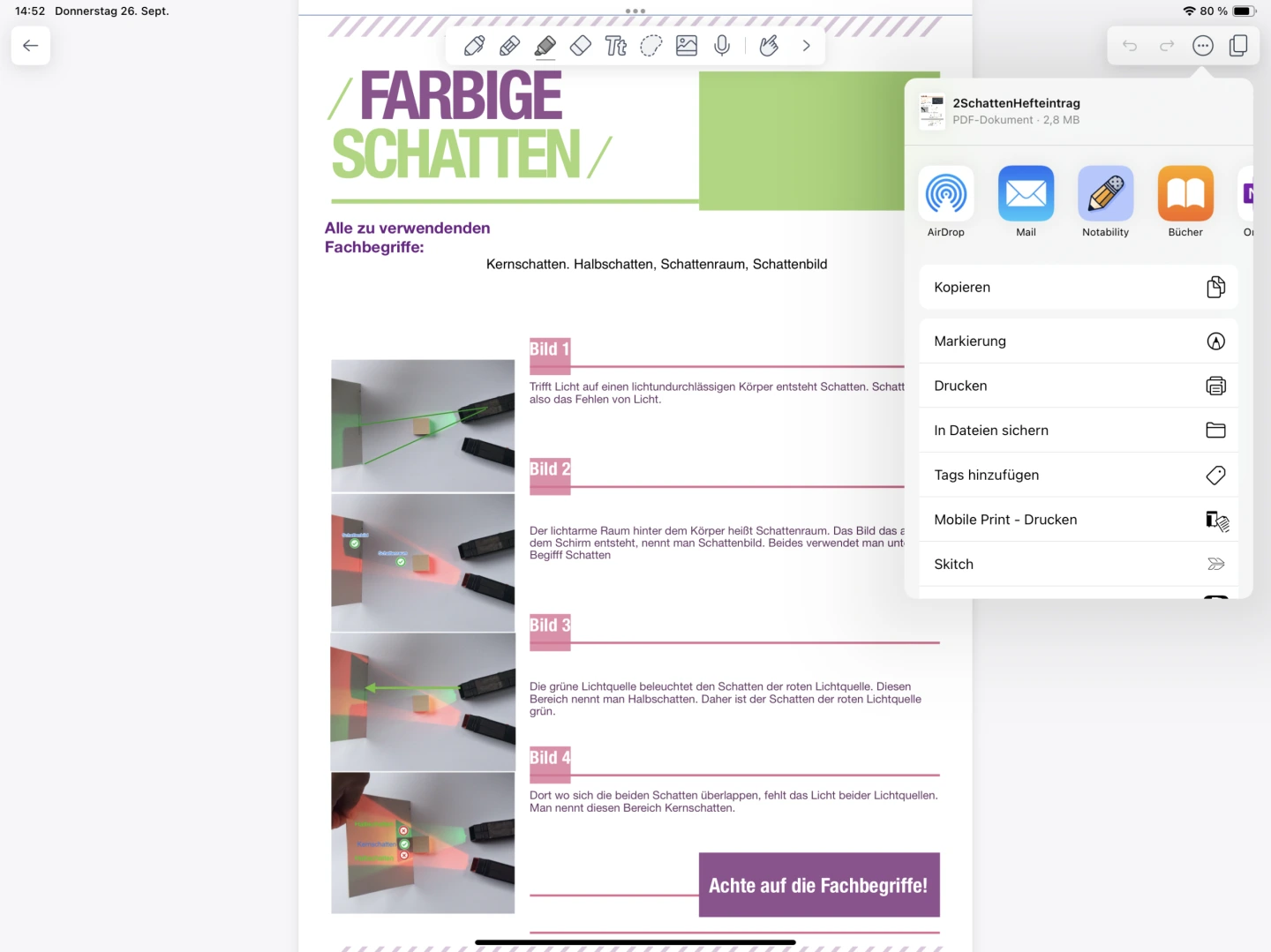Tap In Dateien sichern

pos(1078,431)
